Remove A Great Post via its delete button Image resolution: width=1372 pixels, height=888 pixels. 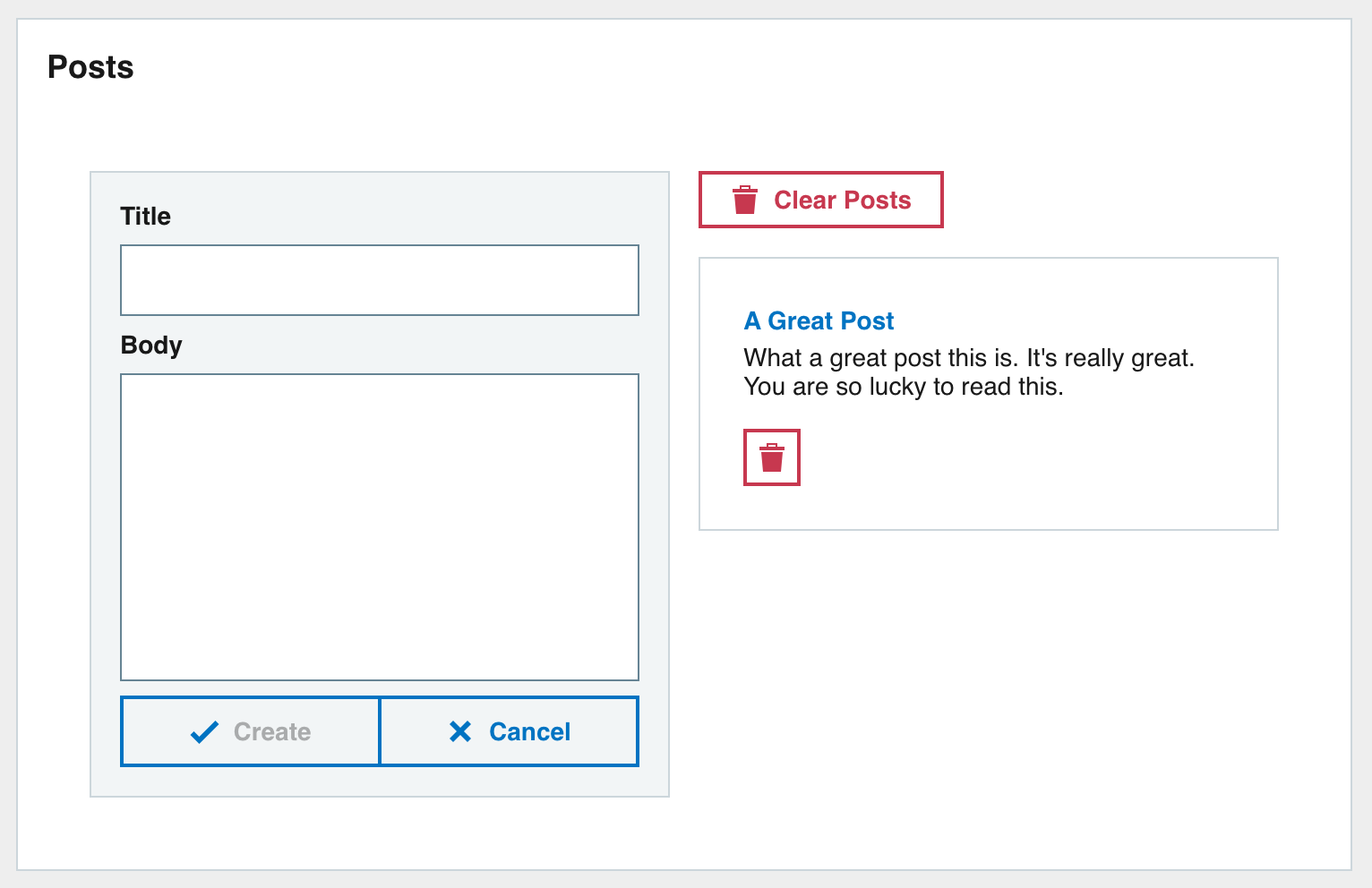[x=771, y=457]
